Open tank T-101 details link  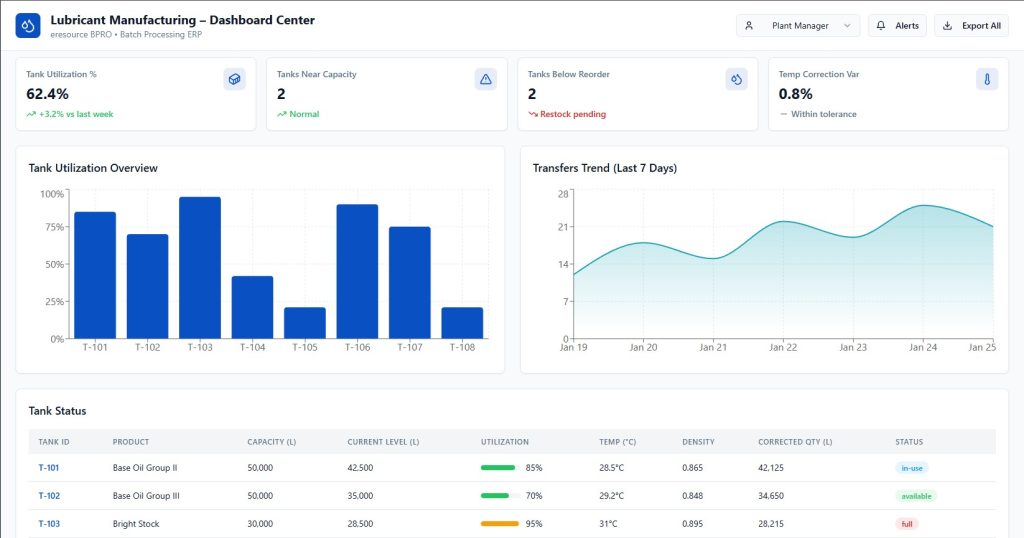49,468
